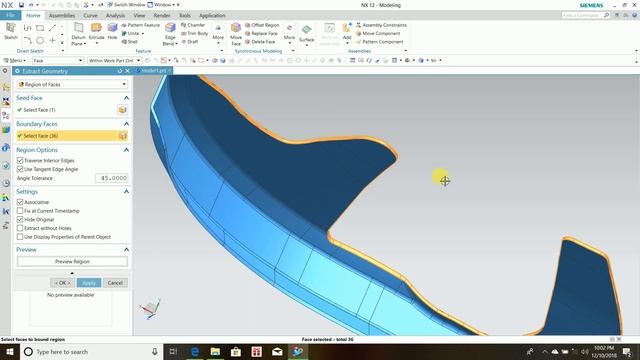Screen dimensions: 640x360
Task: Click the seed face selection icon
Action: pos(122,110)
